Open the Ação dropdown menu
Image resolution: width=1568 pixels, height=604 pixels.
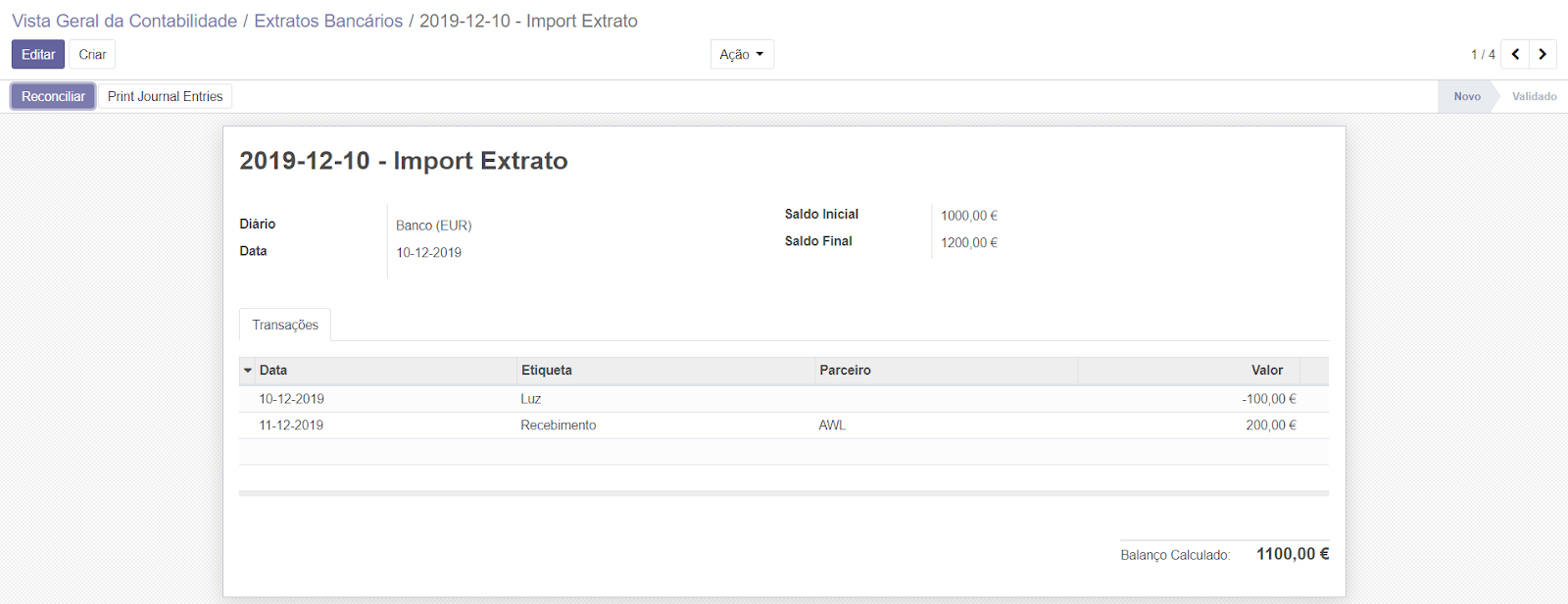click(742, 55)
